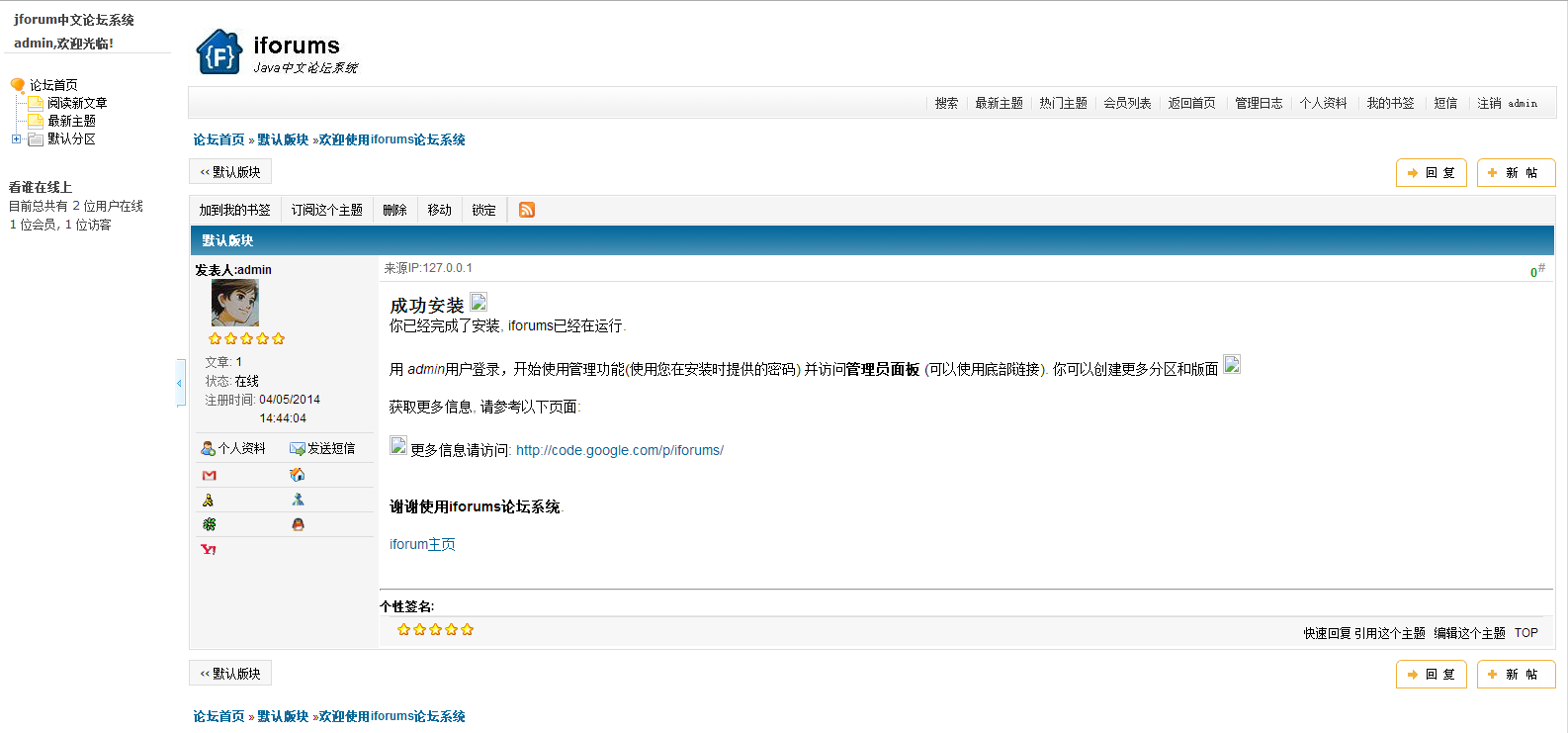Collapse the left sidebar panel handle
The width and height of the screenshot is (1568, 733).
pyautogui.click(x=180, y=383)
